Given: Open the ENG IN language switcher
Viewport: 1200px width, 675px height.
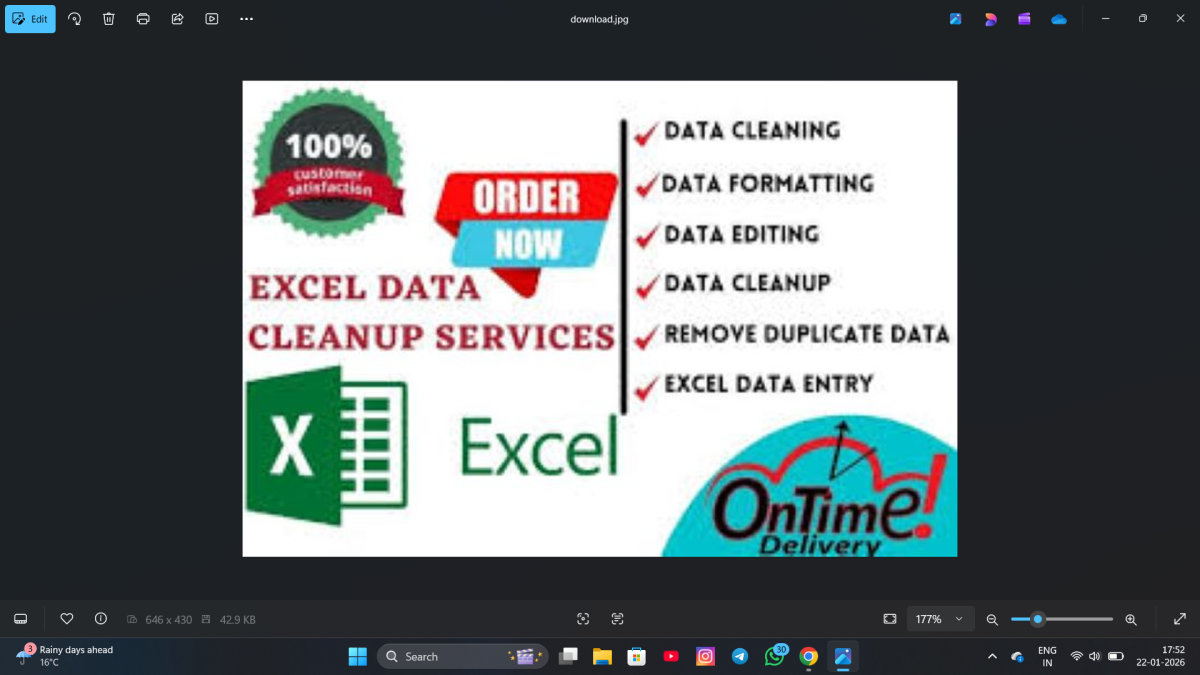Looking at the screenshot, I should point(1047,656).
